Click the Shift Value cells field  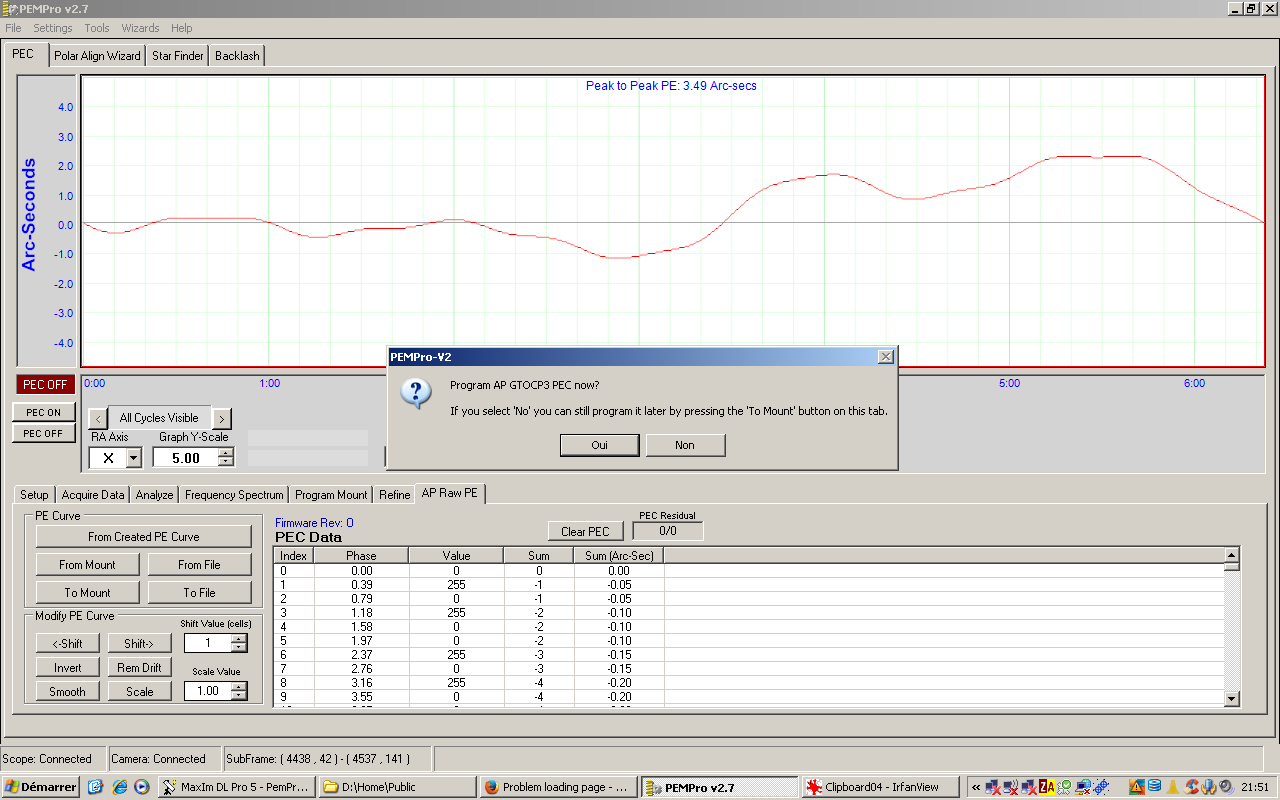pyautogui.click(x=207, y=643)
